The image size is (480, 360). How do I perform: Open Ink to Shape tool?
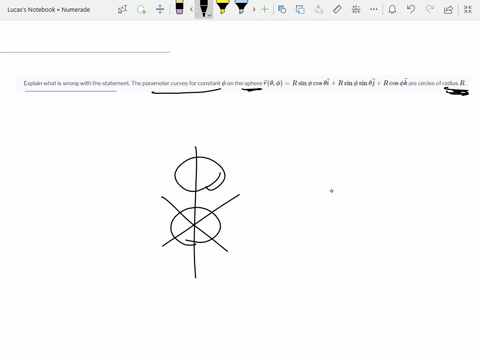(300, 9)
